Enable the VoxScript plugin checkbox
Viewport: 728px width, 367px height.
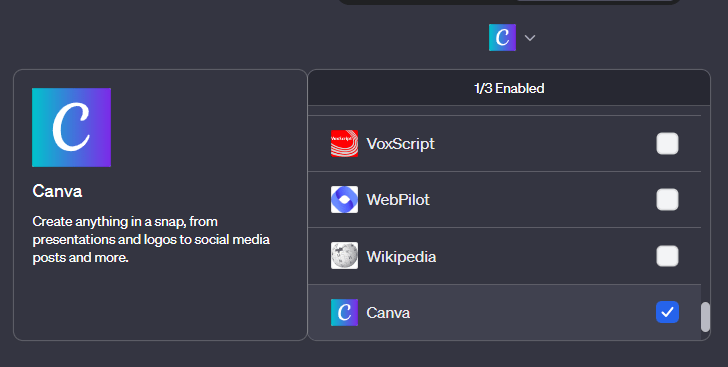(x=667, y=144)
